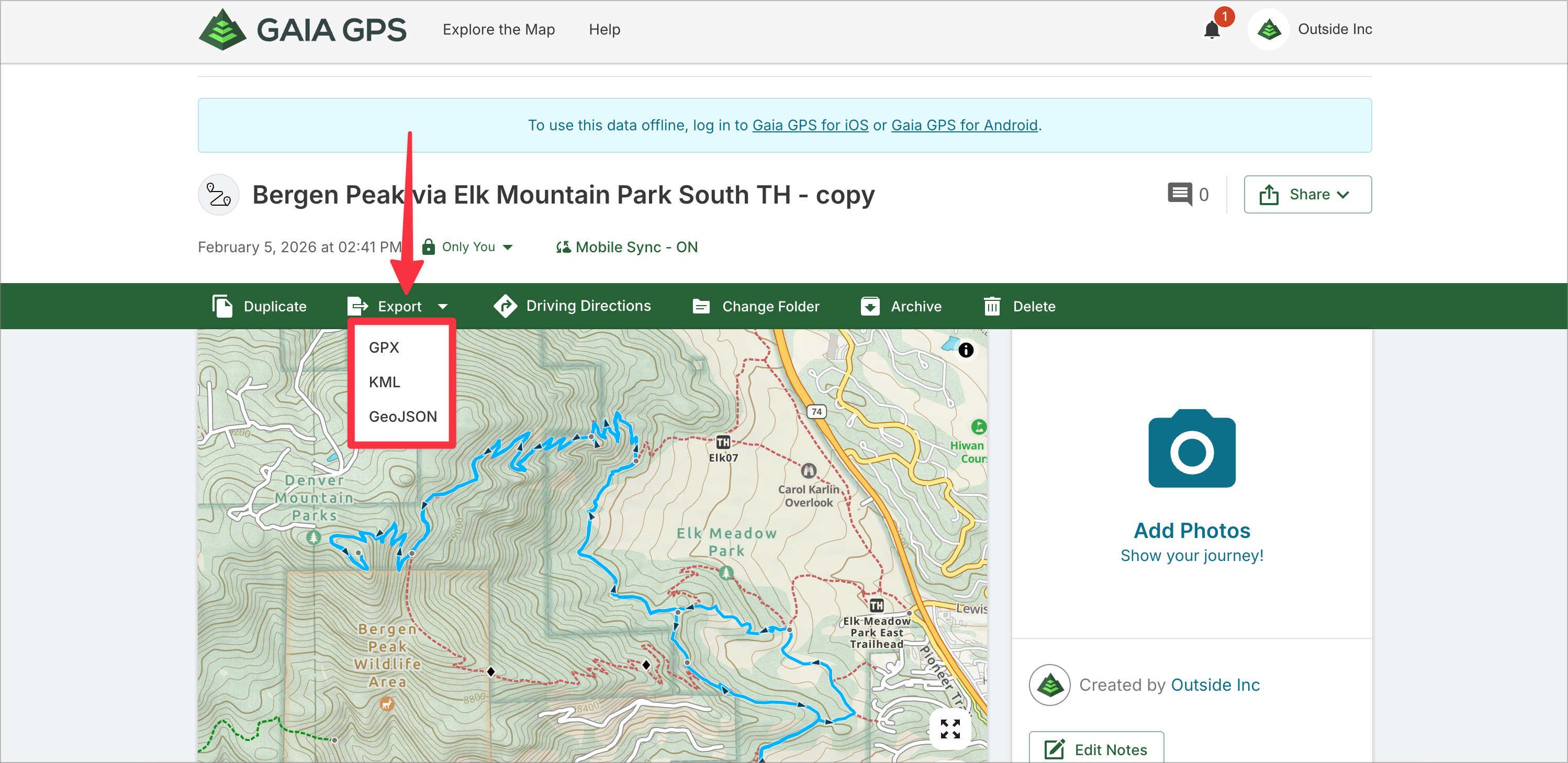The image size is (1568, 763).
Task: Click the route type icon beside the title
Action: tap(219, 195)
